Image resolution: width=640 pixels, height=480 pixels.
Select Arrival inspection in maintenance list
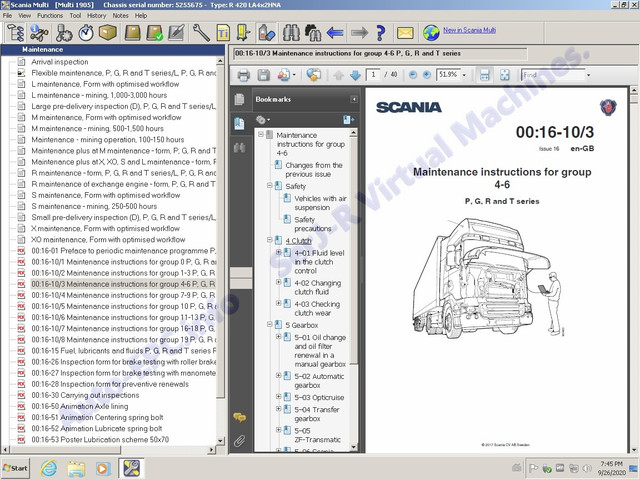[x=60, y=62]
